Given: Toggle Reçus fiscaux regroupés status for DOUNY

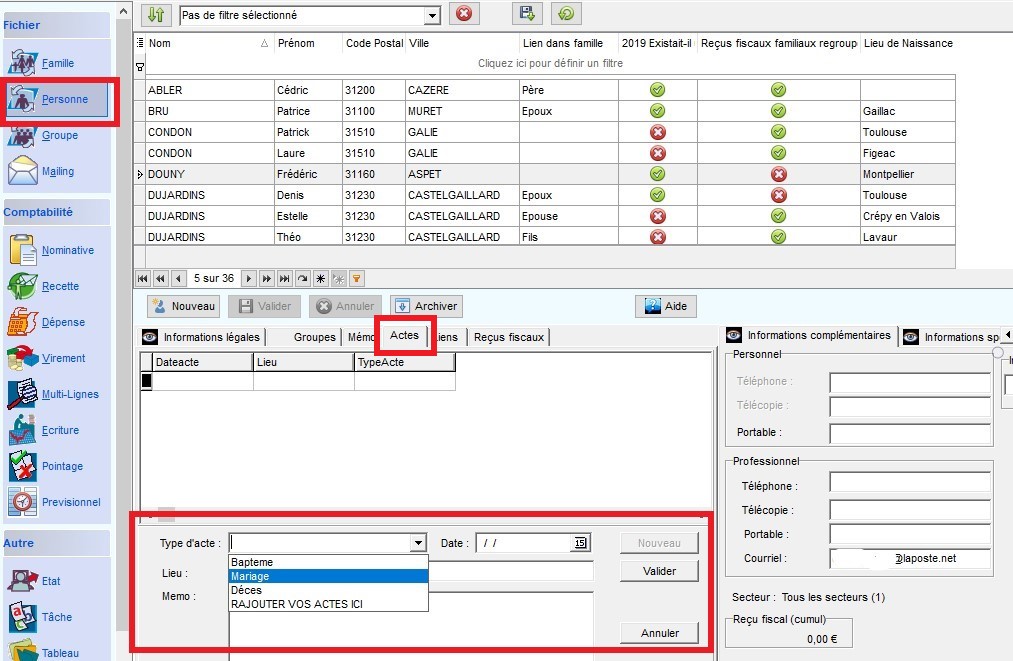Looking at the screenshot, I should 778,174.
